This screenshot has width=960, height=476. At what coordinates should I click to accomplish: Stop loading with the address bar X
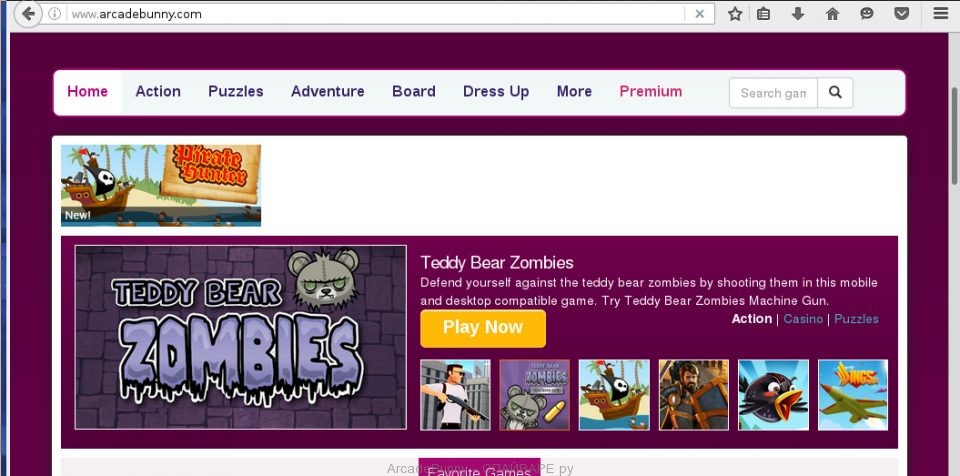pos(699,14)
